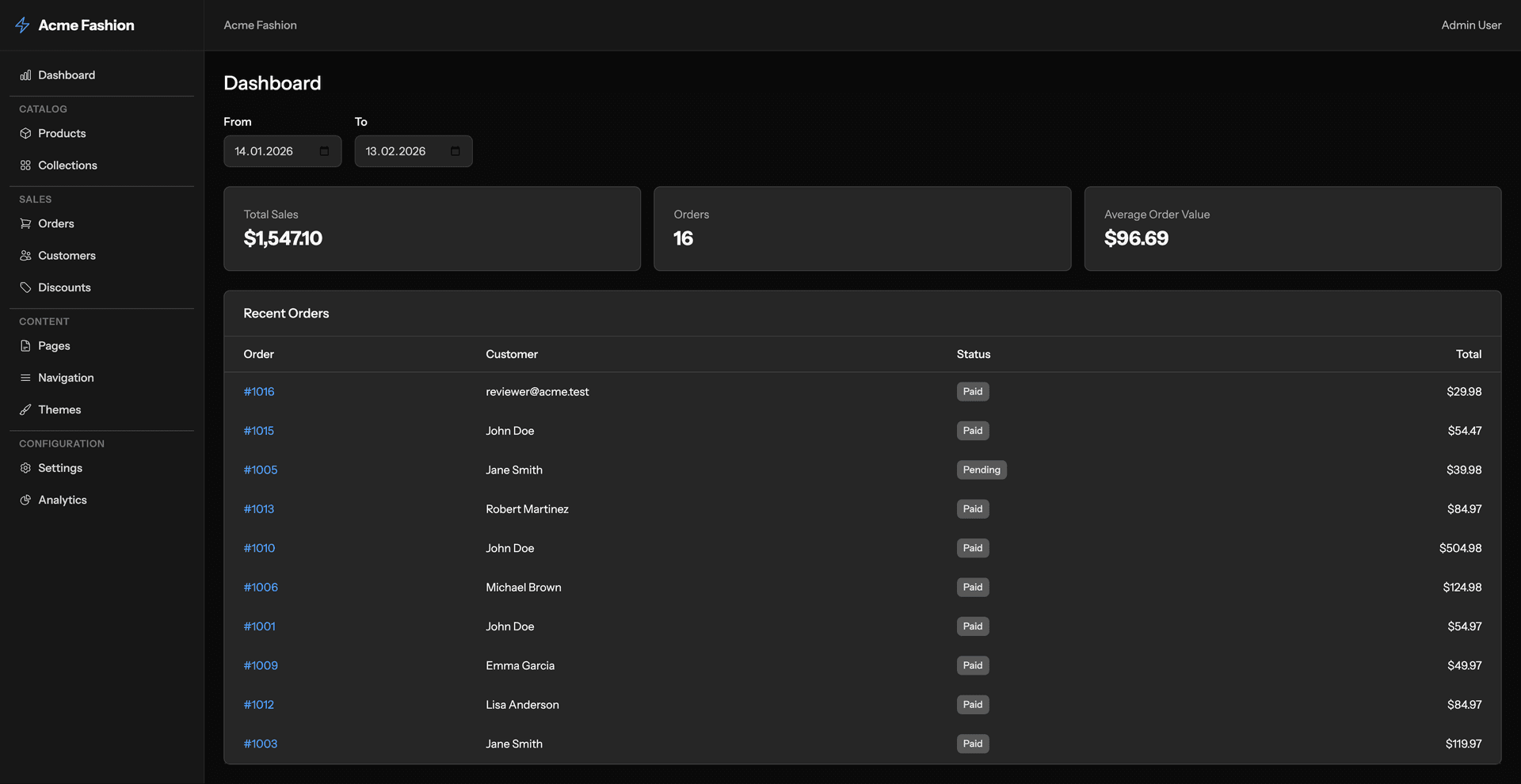Open Themes using the brush icon

[x=25, y=409]
